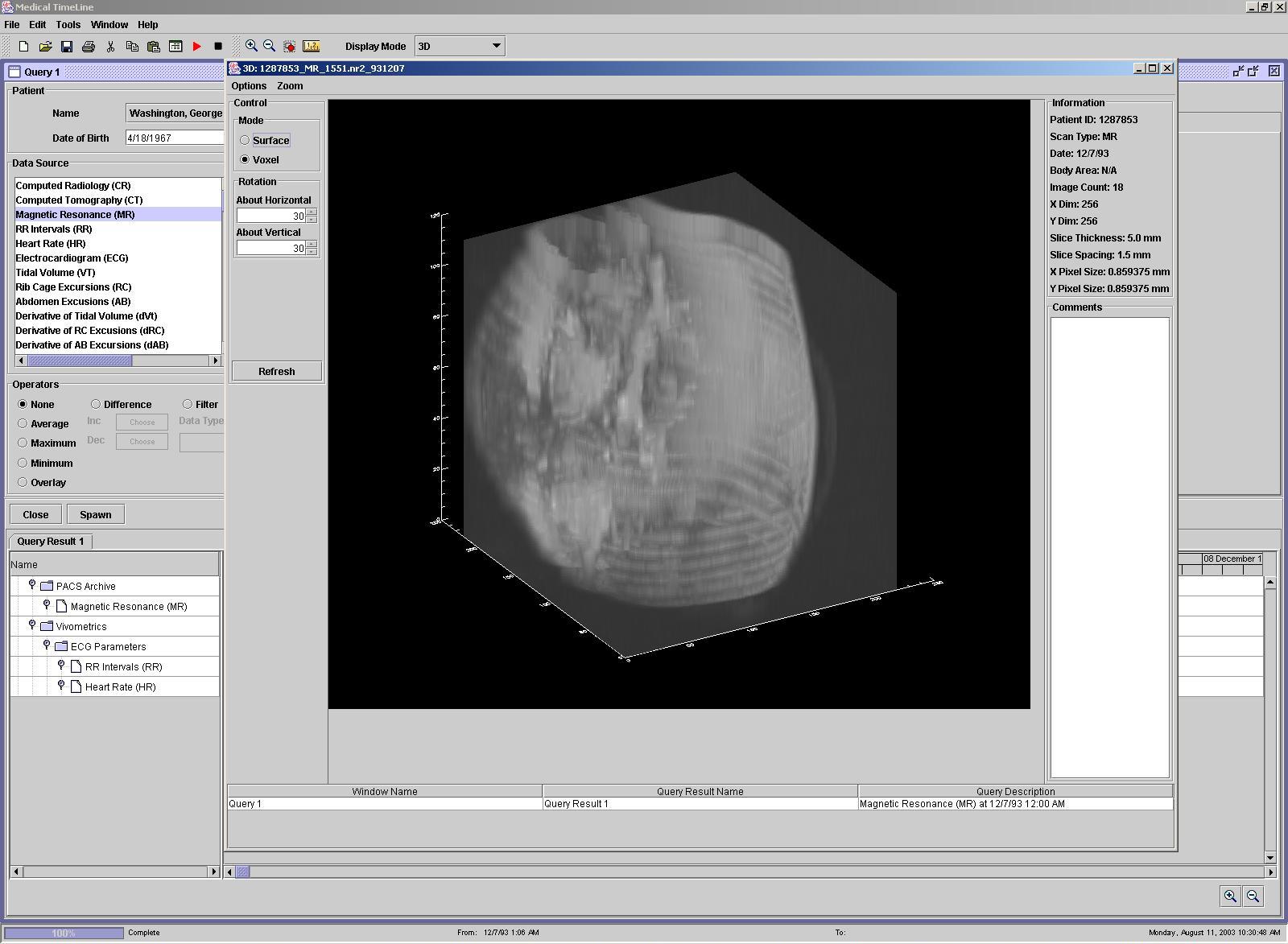Click the ECG Parameters folder icon

pyautogui.click(x=61, y=646)
